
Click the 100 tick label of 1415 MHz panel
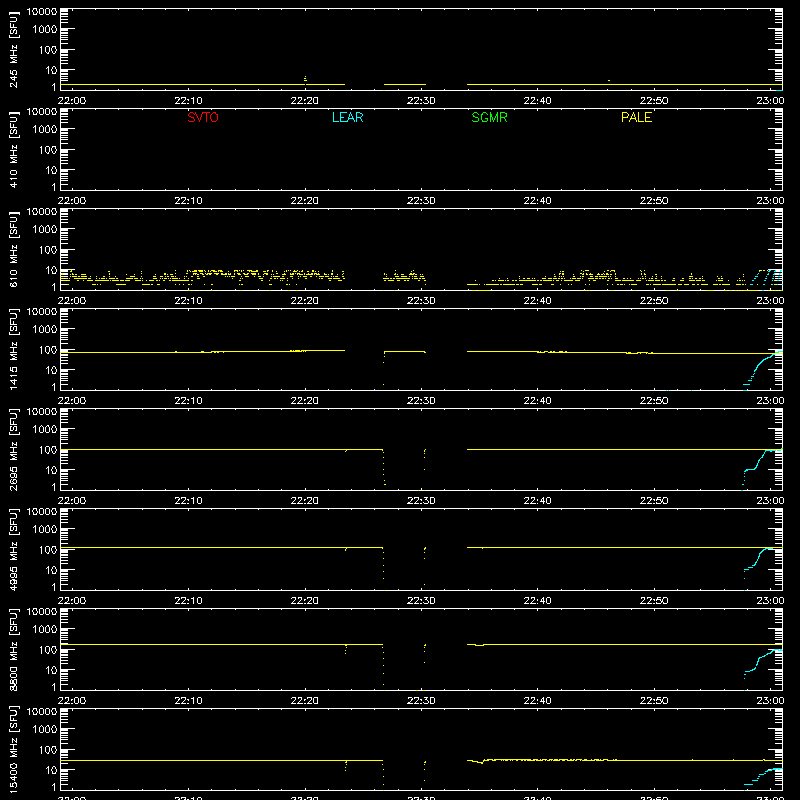[x=48, y=349]
